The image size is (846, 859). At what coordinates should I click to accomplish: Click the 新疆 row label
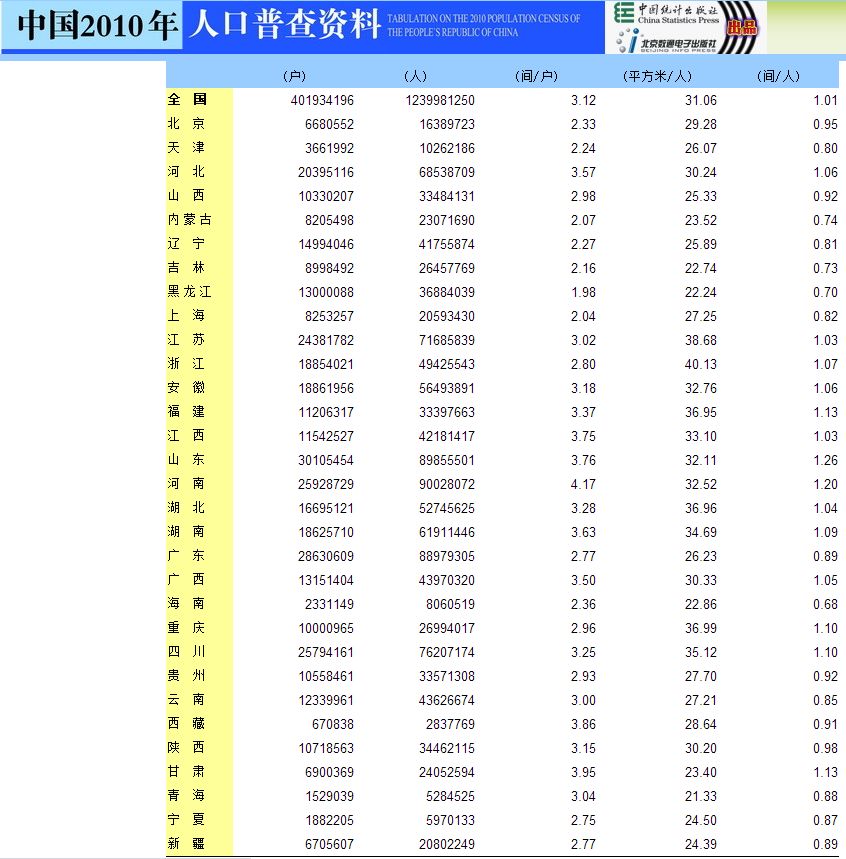pyautogui.click(x=186, y=844)
